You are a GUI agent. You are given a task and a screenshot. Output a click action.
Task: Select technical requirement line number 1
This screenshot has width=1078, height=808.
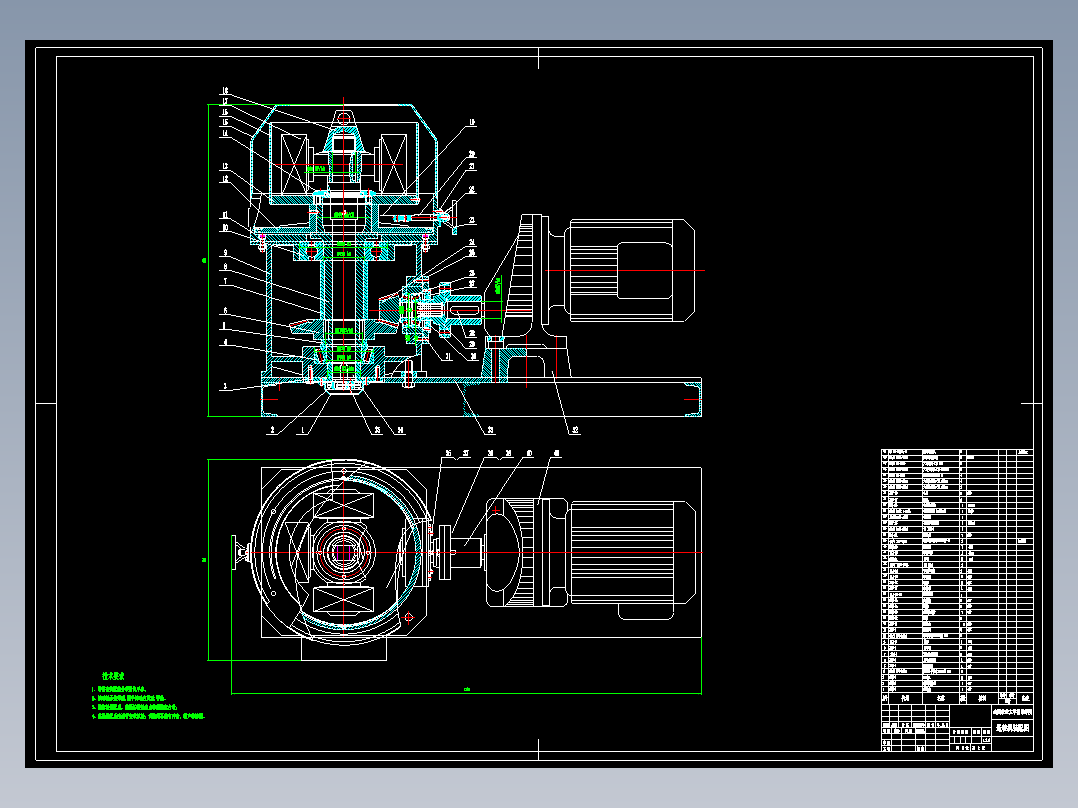click(x=119, y=689)
